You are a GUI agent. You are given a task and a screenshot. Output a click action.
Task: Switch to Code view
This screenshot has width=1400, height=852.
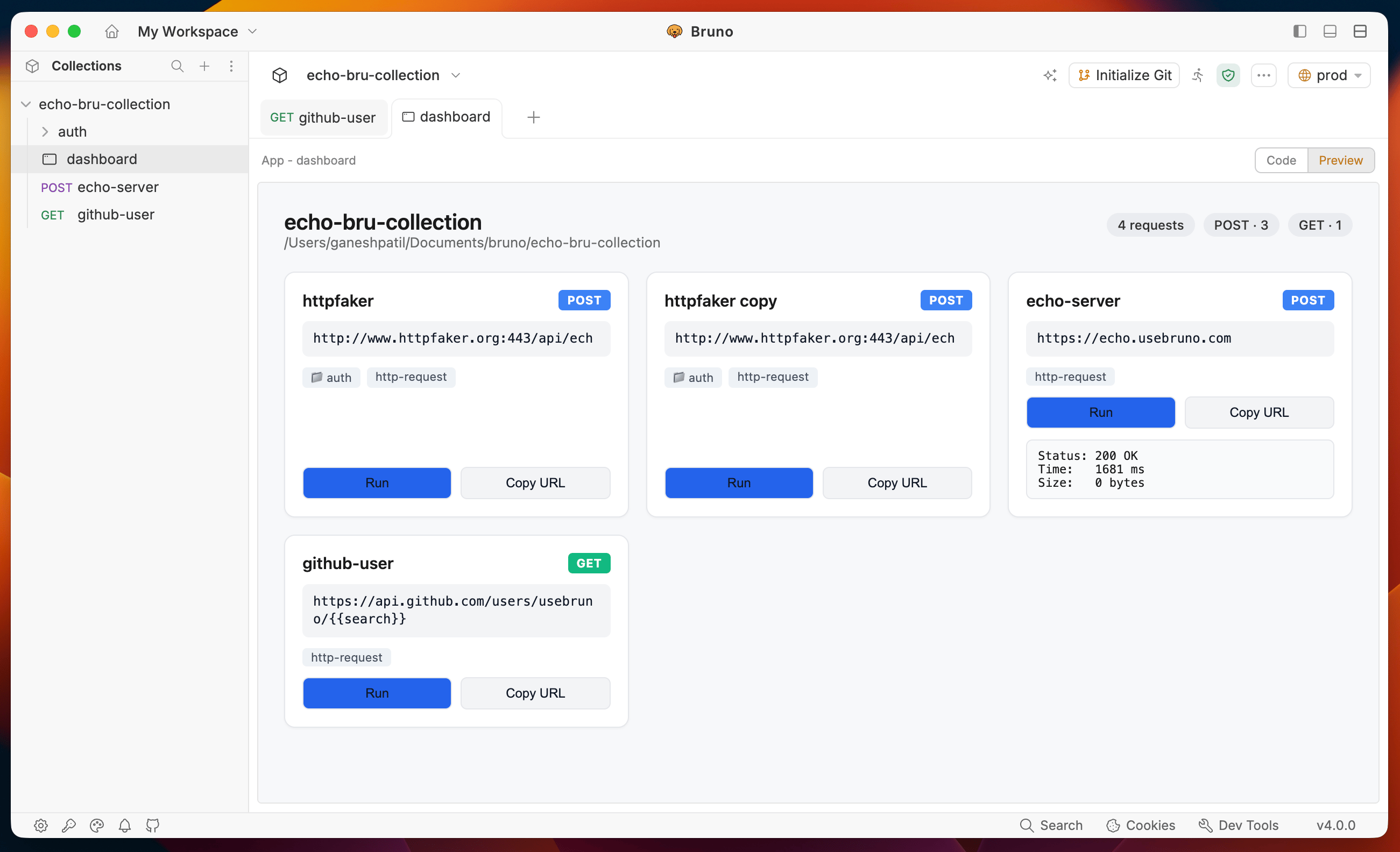(x=1281, y=160)
